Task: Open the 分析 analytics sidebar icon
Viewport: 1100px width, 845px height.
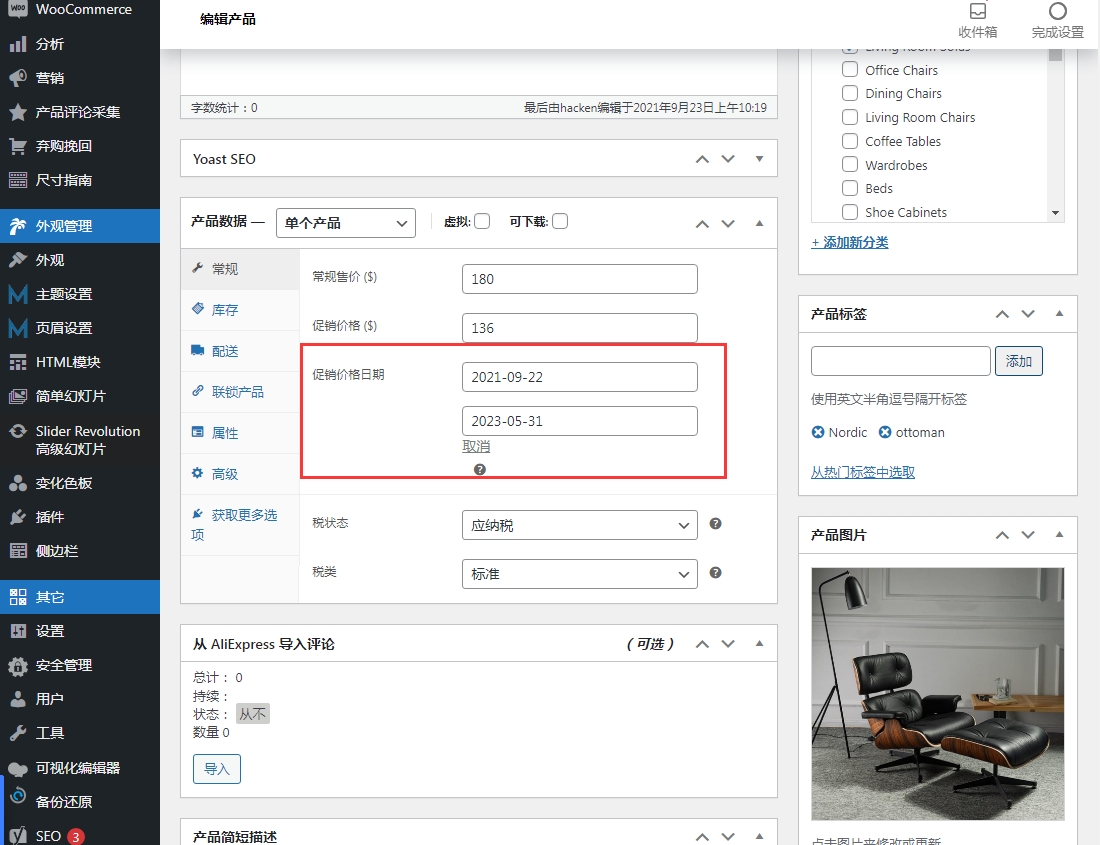Action: [x=18, y=44]
